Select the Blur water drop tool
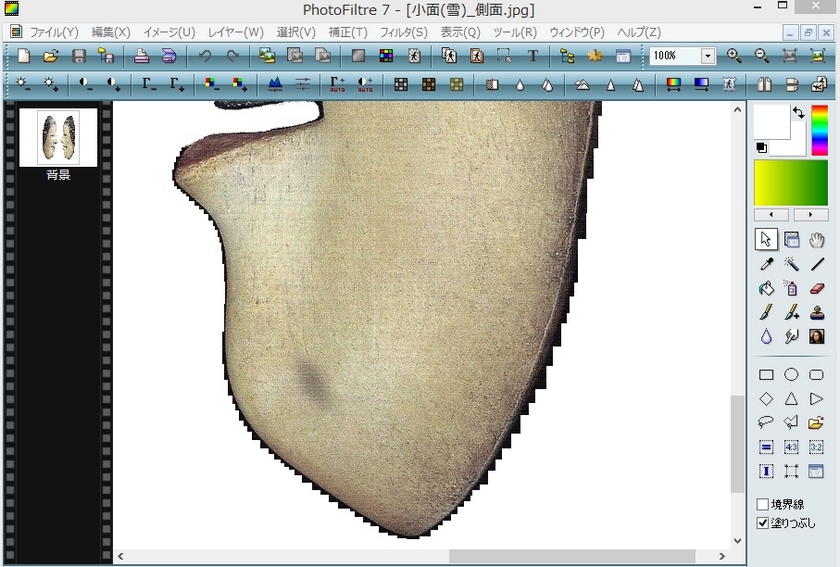 (x=766, y=337)
